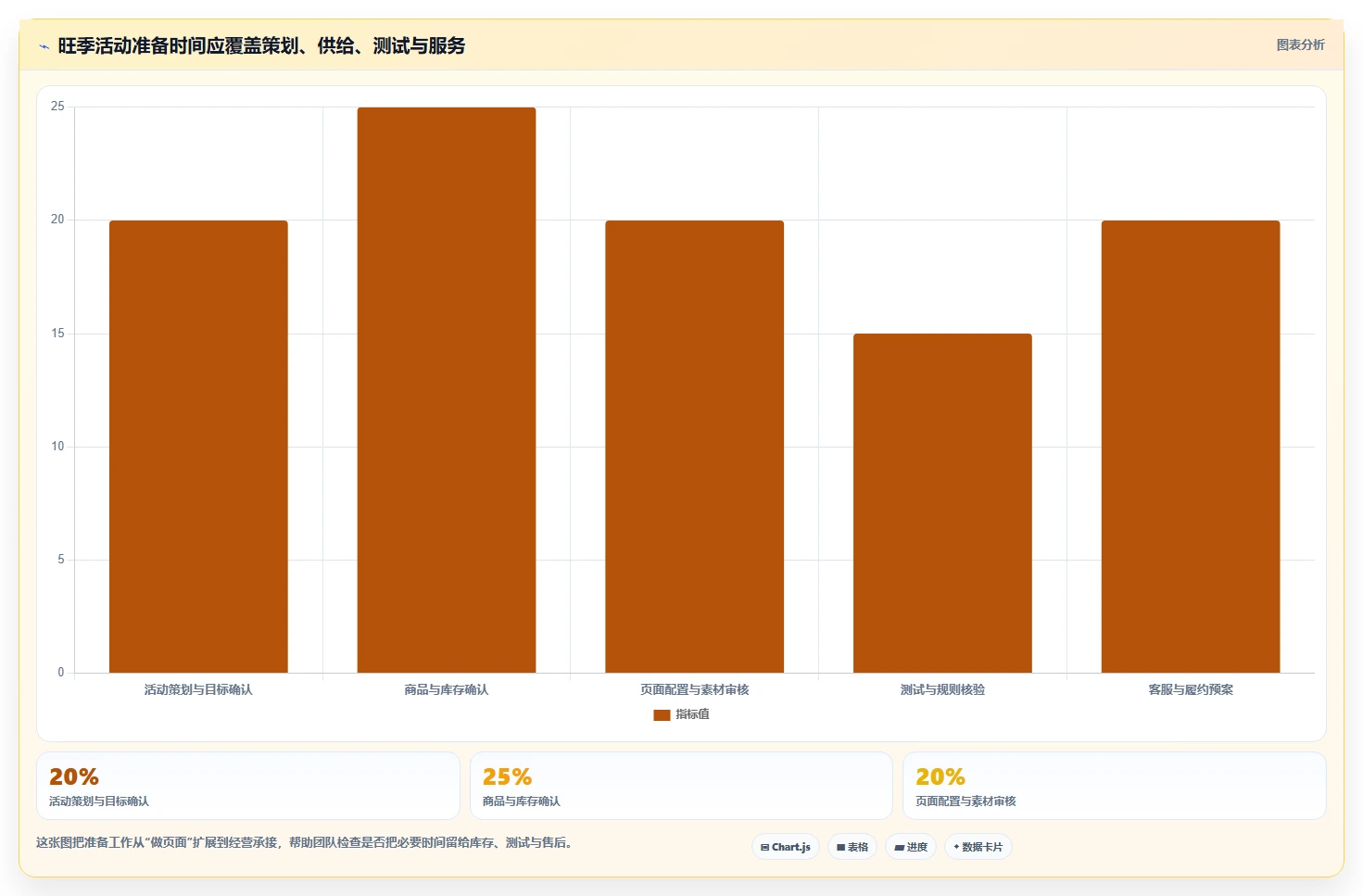Click the 商品与库存确认 axis label
Image resolution: width=1363 pixels, height=896 pixels.
point(447,689)
